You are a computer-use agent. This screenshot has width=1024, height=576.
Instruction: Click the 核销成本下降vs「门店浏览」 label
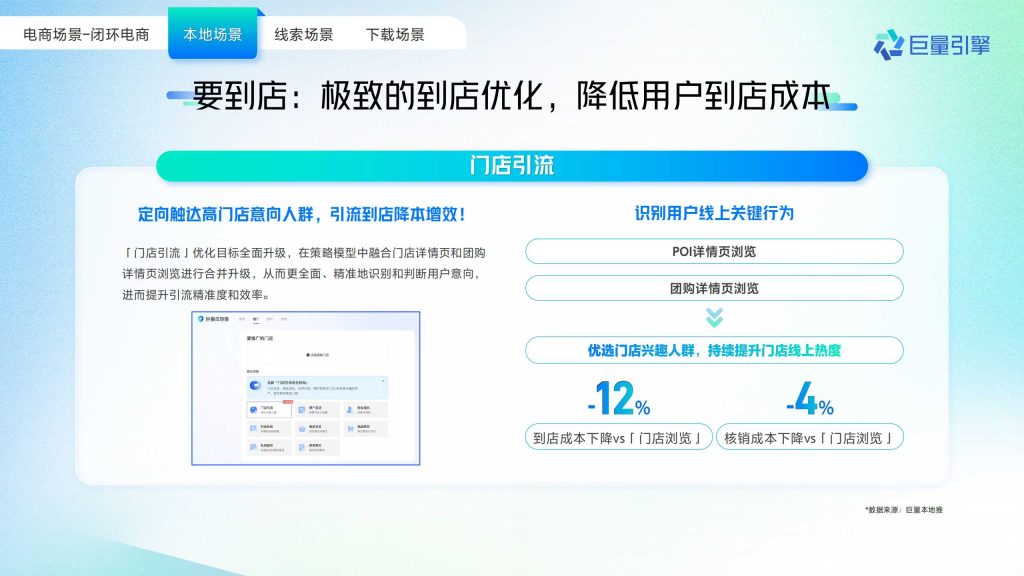(x=810, y=438)
